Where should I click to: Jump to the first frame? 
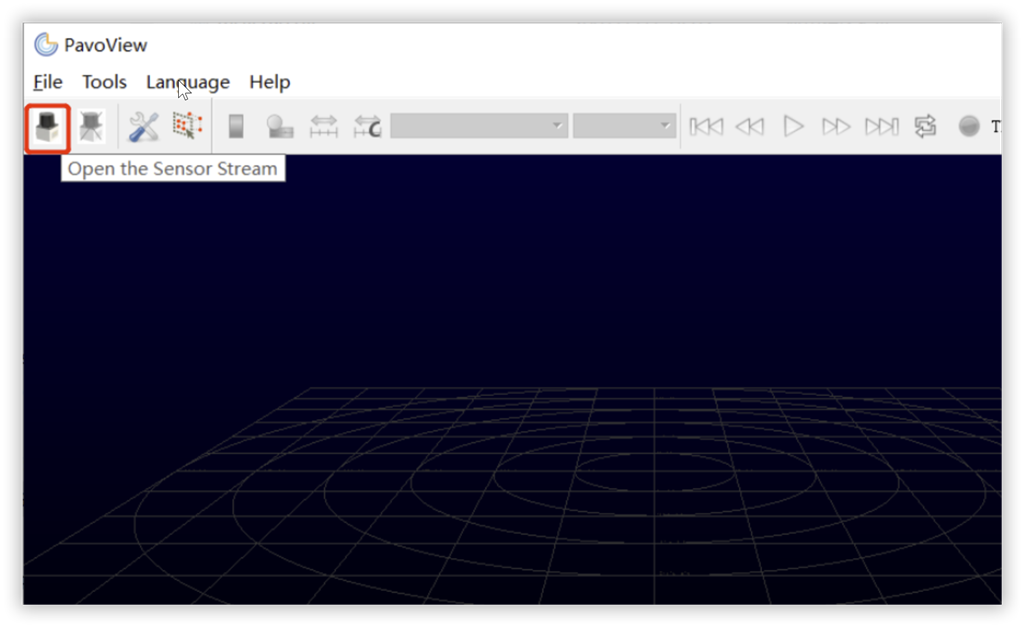tap(707, 126)
